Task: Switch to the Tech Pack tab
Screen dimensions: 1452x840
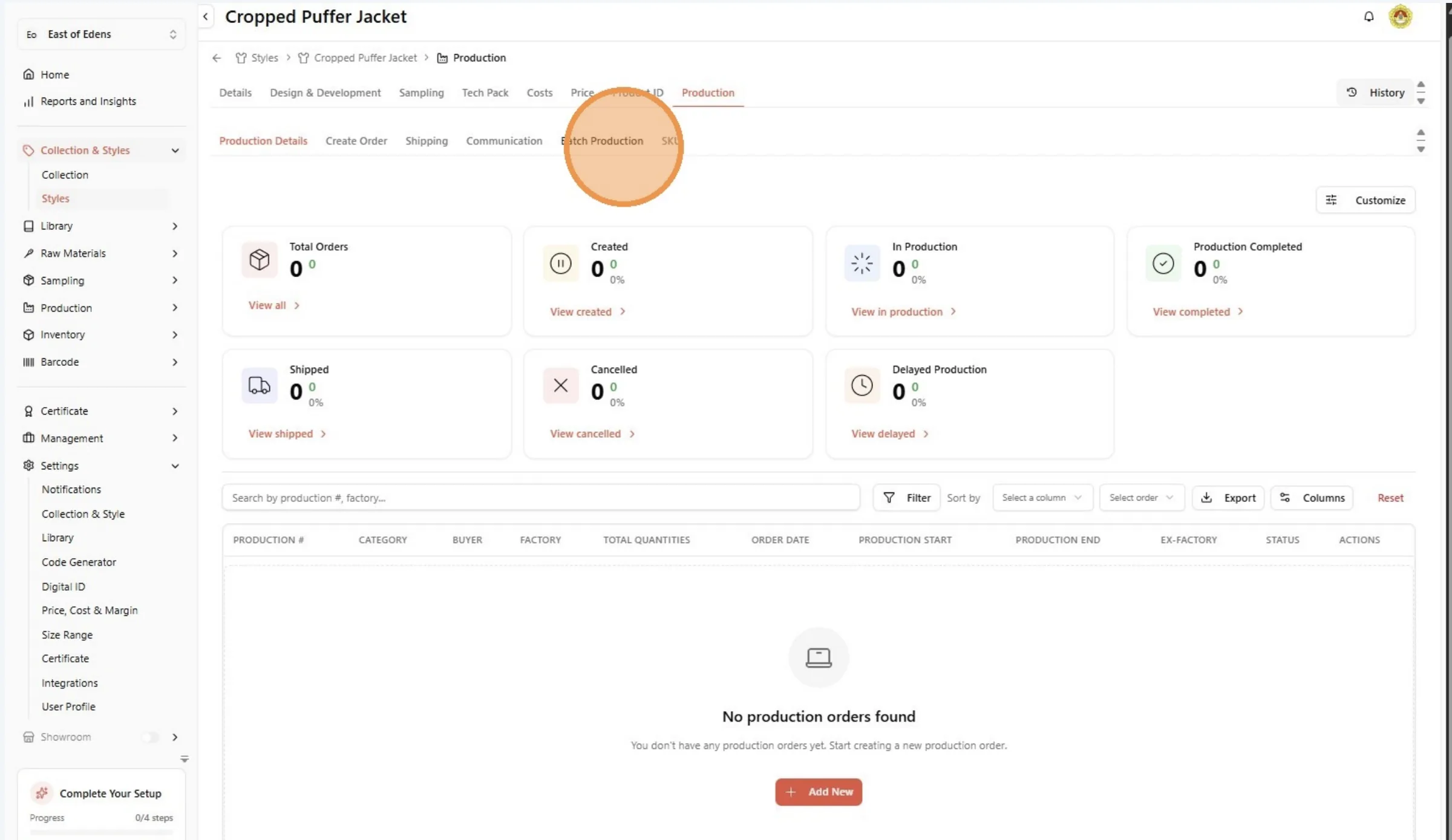Action: pyautogui.click(x=485, y=93)
